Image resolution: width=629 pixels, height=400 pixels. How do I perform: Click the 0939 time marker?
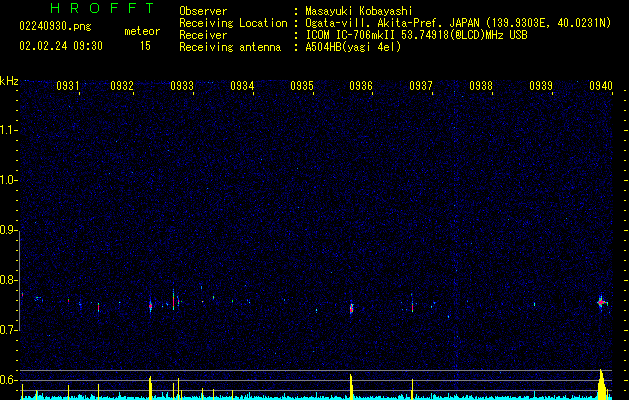pos(541,86)
